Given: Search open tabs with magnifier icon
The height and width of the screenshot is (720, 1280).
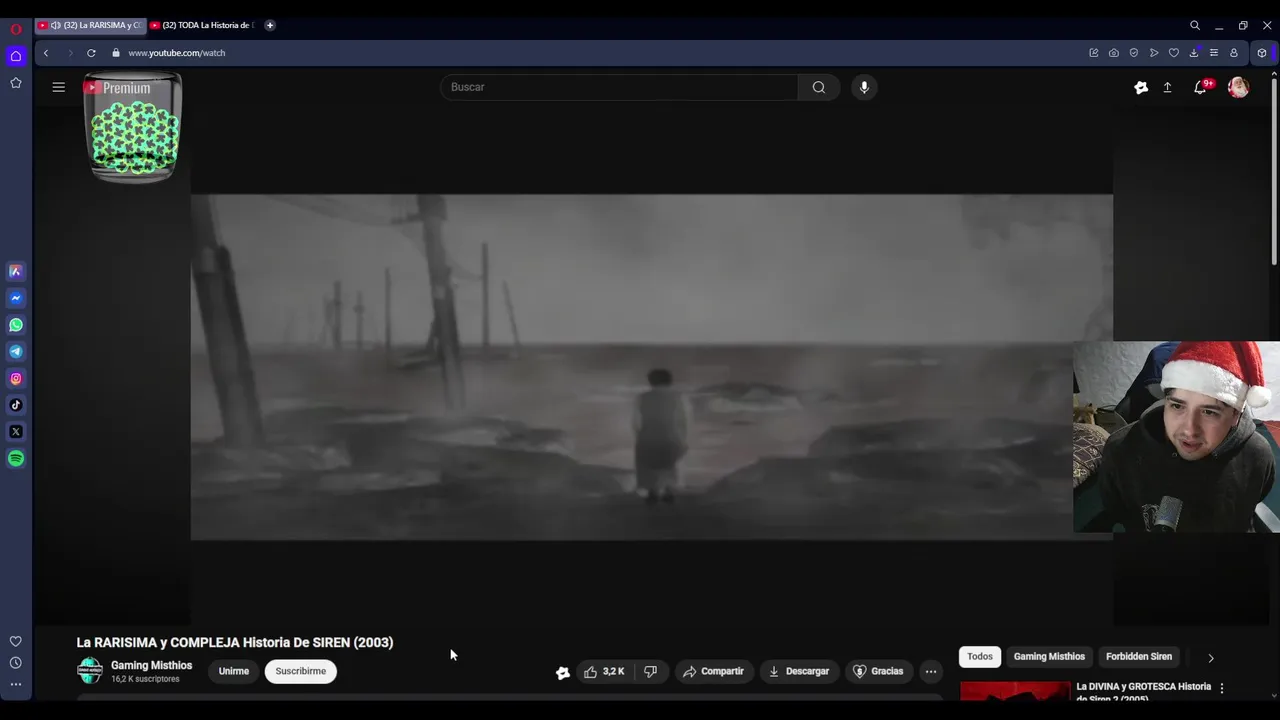Looking at the screenshot, I should (1194, 25).
